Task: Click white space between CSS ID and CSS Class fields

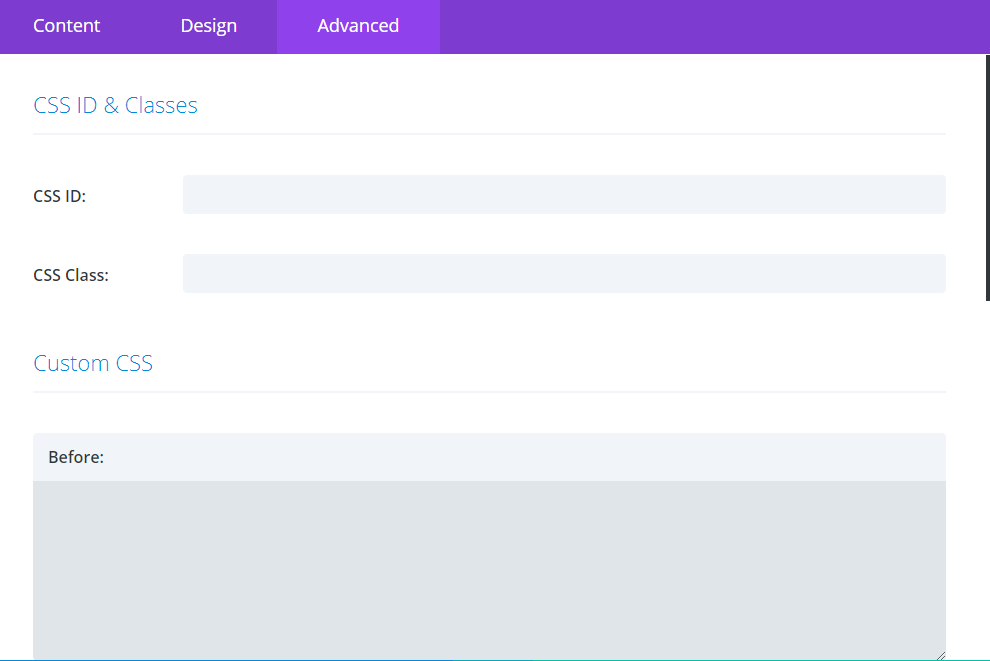Action: tap(564, 234)
